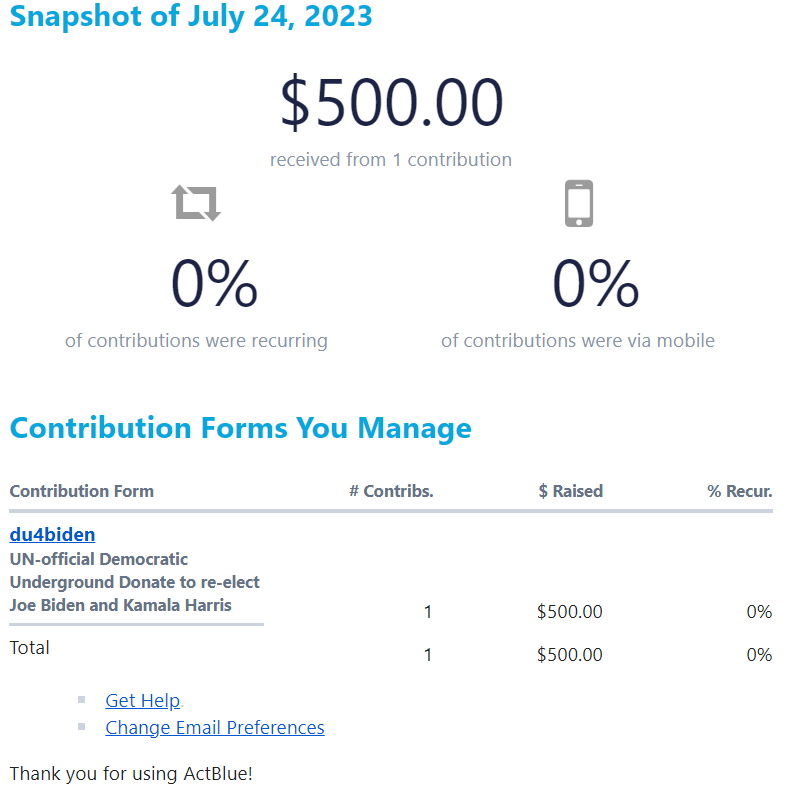Click the # Contribs. column header
This screenshot has height=800, width=786.
tap(391, 491)
